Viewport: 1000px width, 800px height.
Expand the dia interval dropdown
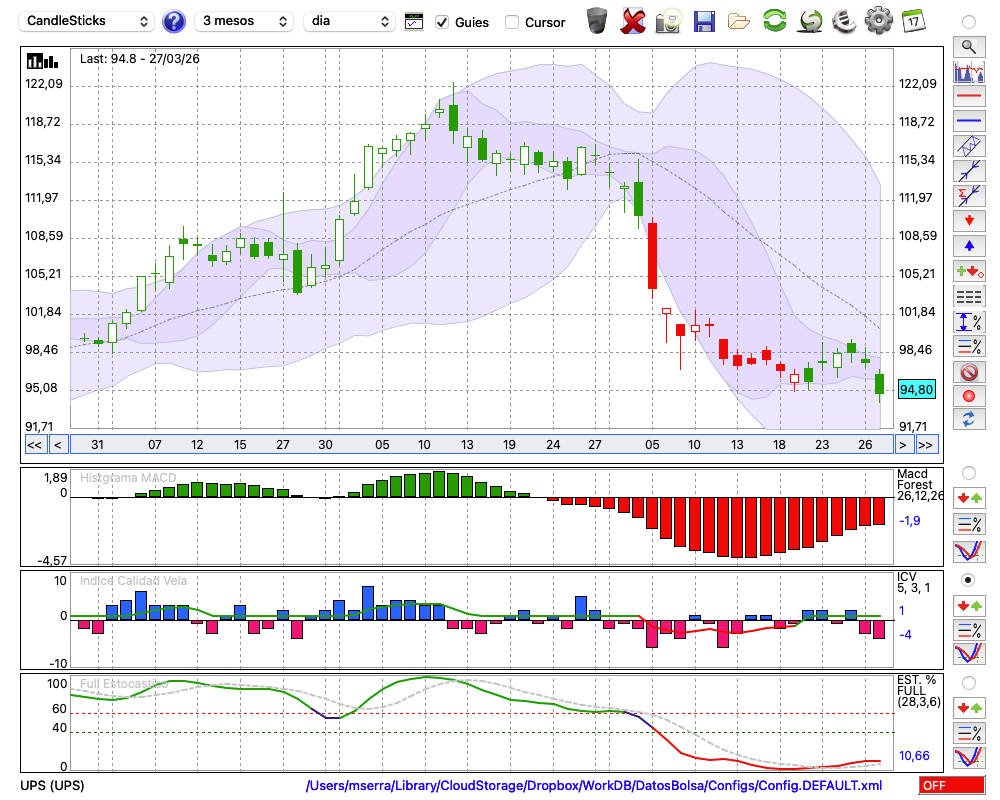[349, 21]
